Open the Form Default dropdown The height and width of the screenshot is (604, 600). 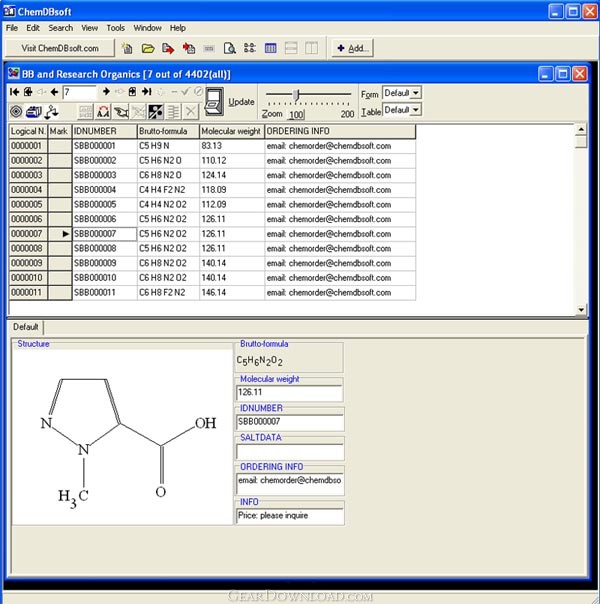click(416, 93)
